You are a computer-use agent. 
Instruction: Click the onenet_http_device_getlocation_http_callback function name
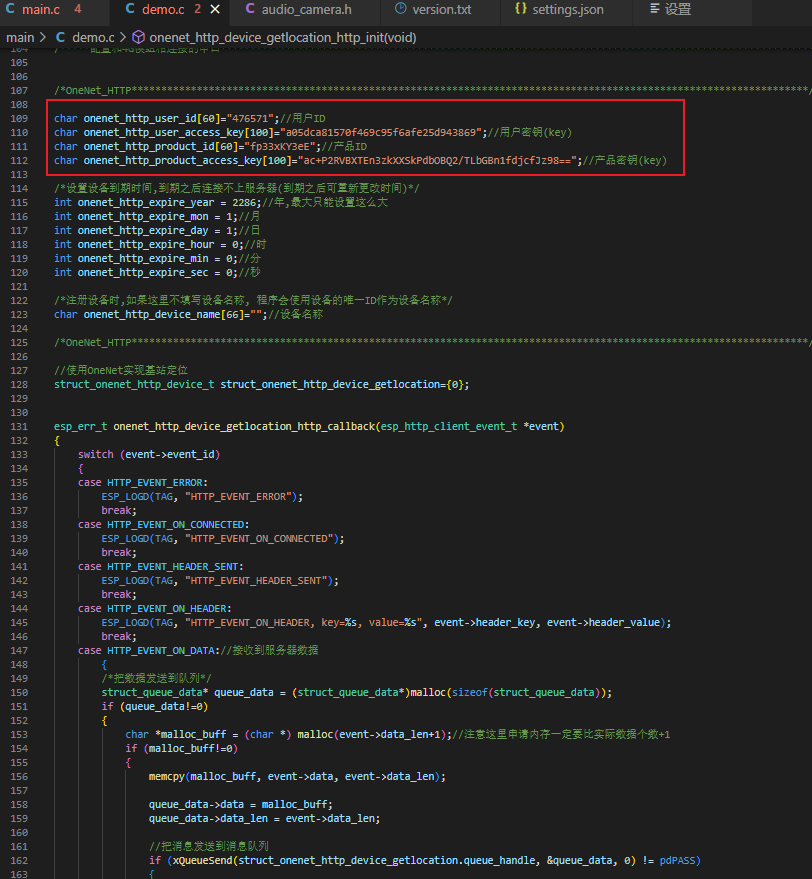[x=244, y=427]
